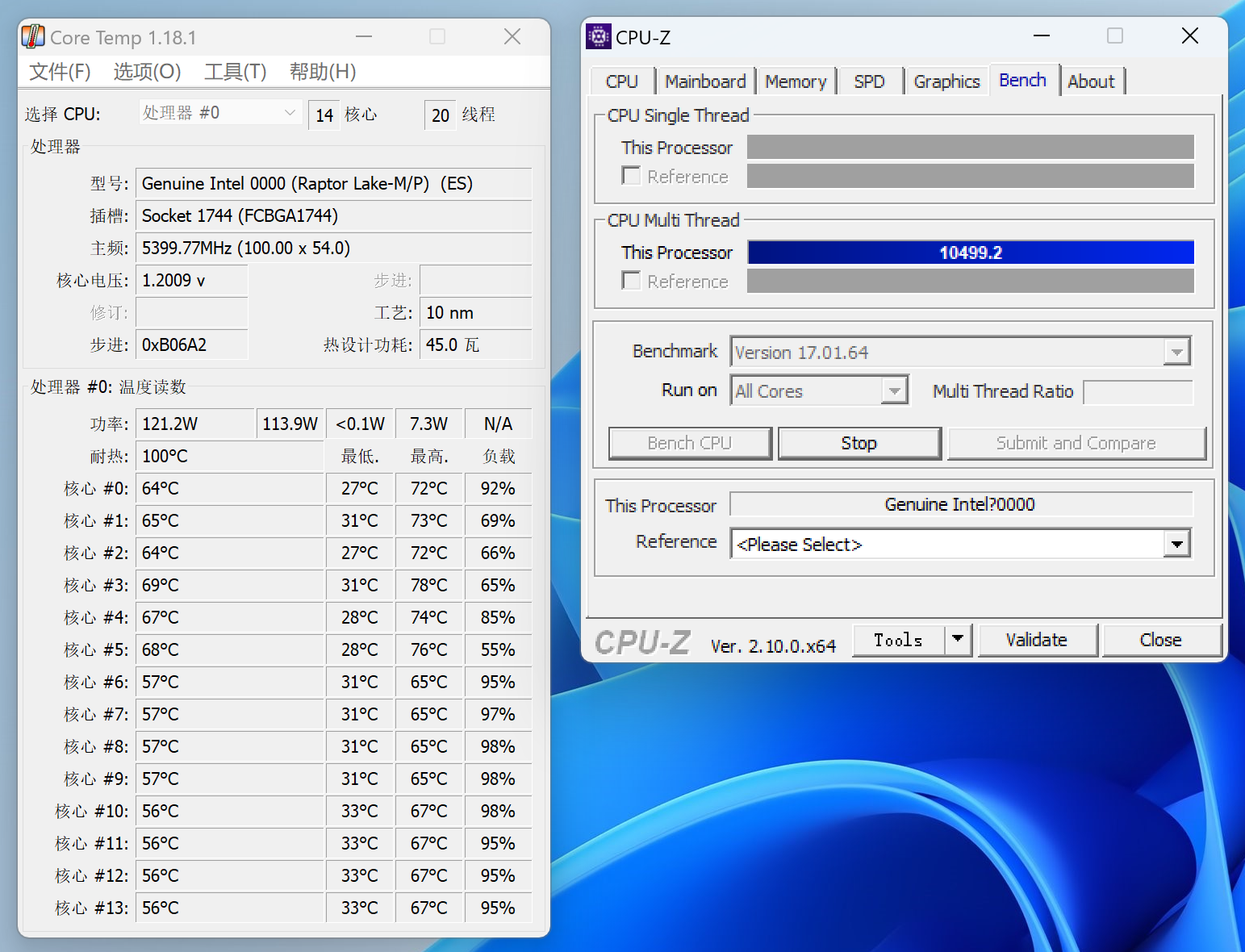Open the Reference <Please Select> dropdown
This screenshot has height=952, width=1245.
tap(960, 544)
